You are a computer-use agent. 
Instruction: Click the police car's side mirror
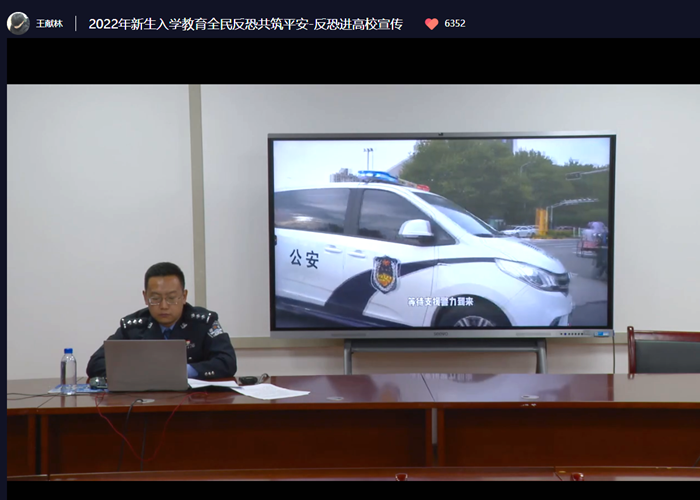click(416, 229)
